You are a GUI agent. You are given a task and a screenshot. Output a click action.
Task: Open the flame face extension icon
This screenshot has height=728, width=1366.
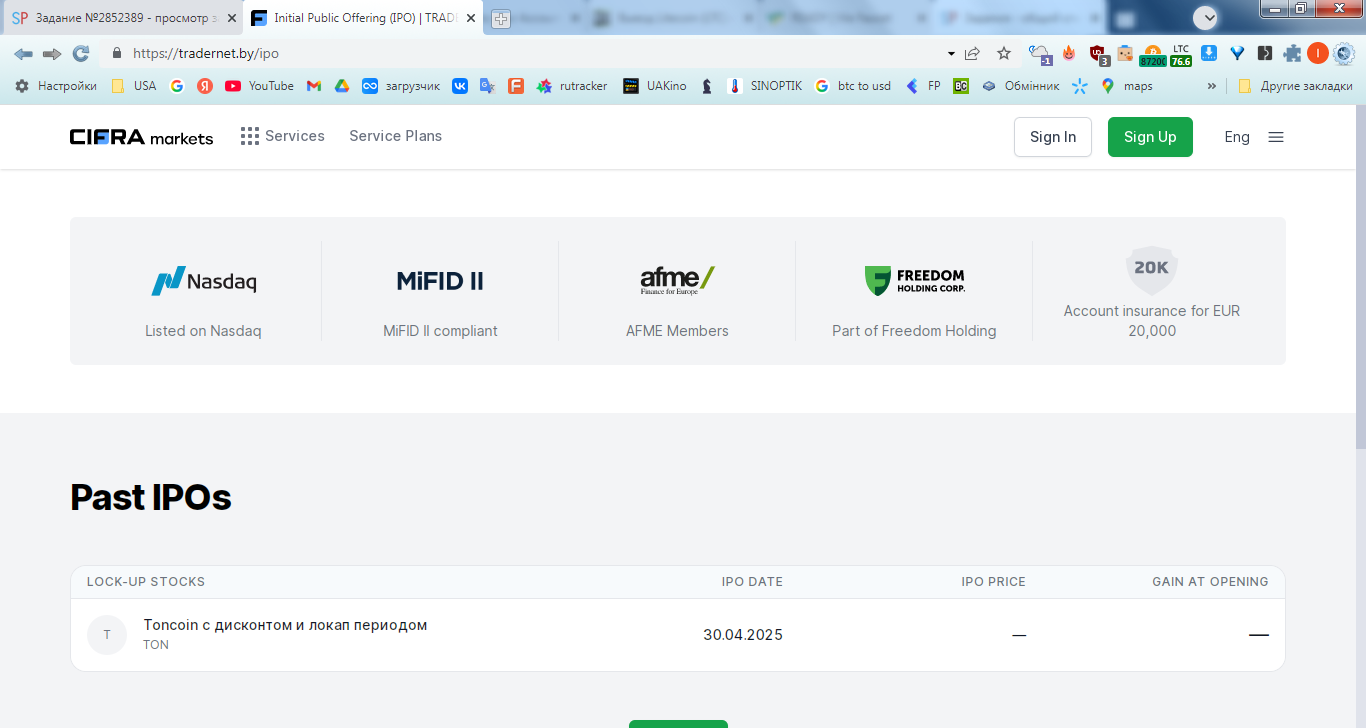click(1069, 53)
